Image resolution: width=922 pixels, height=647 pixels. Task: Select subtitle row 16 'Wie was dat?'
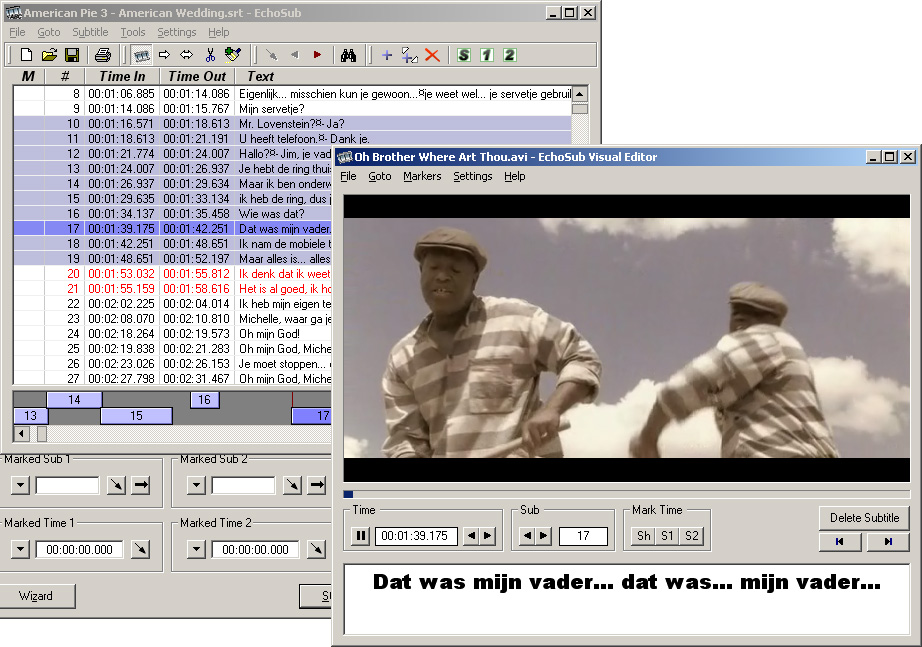coord(172,214)
